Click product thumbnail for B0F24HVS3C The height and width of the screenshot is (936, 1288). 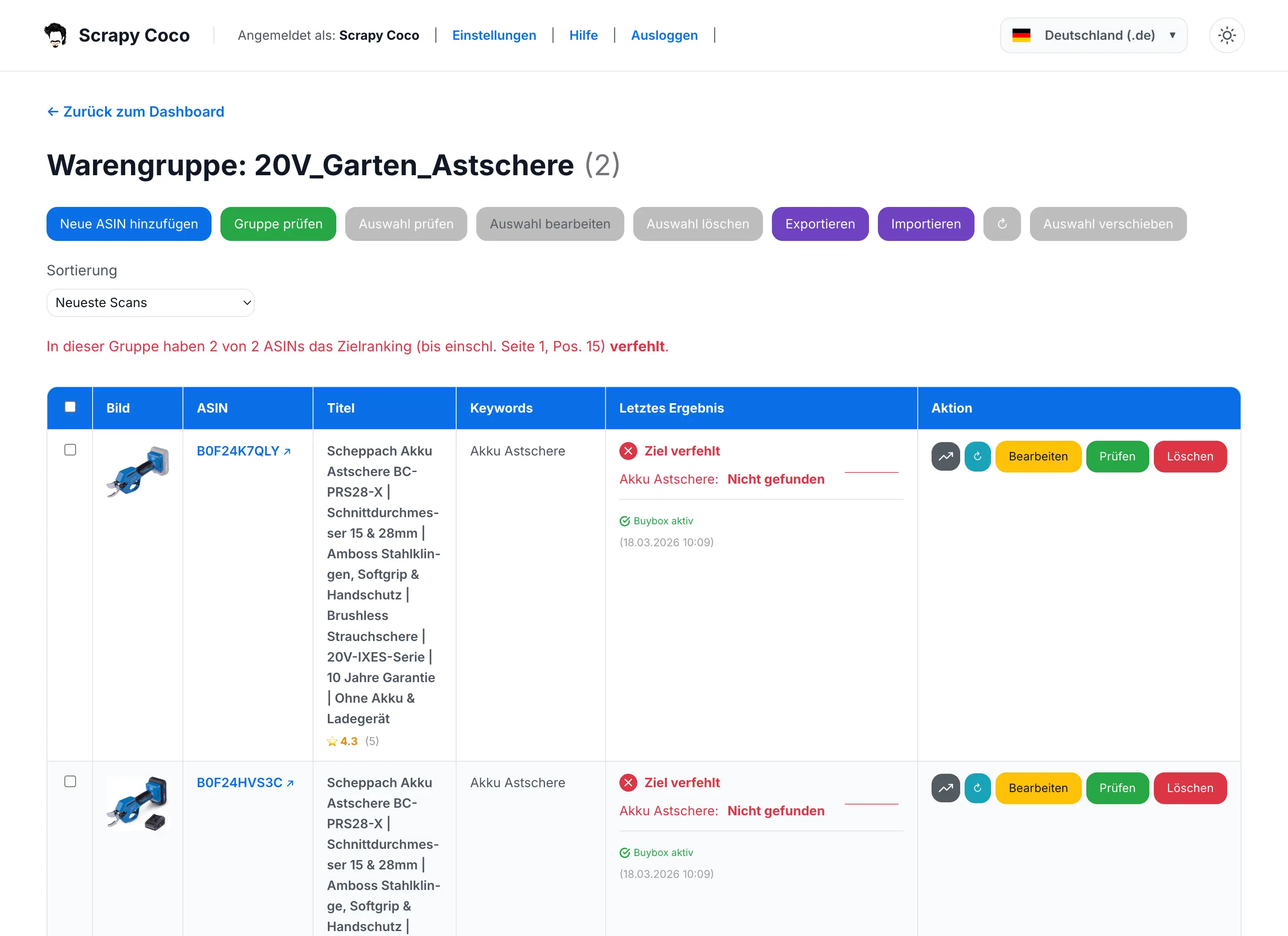(x=137, y=804)
